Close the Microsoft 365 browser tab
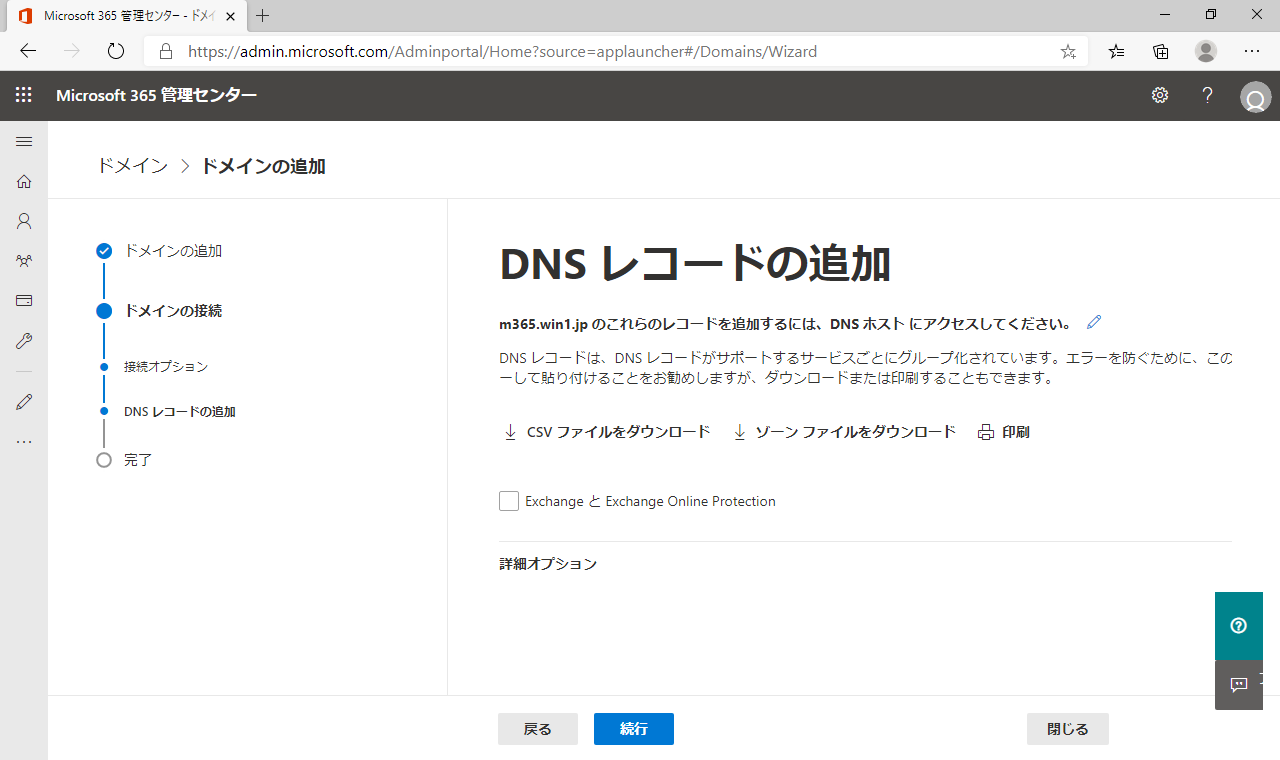This screenshot has width=1280, height=760. [232, 16]
